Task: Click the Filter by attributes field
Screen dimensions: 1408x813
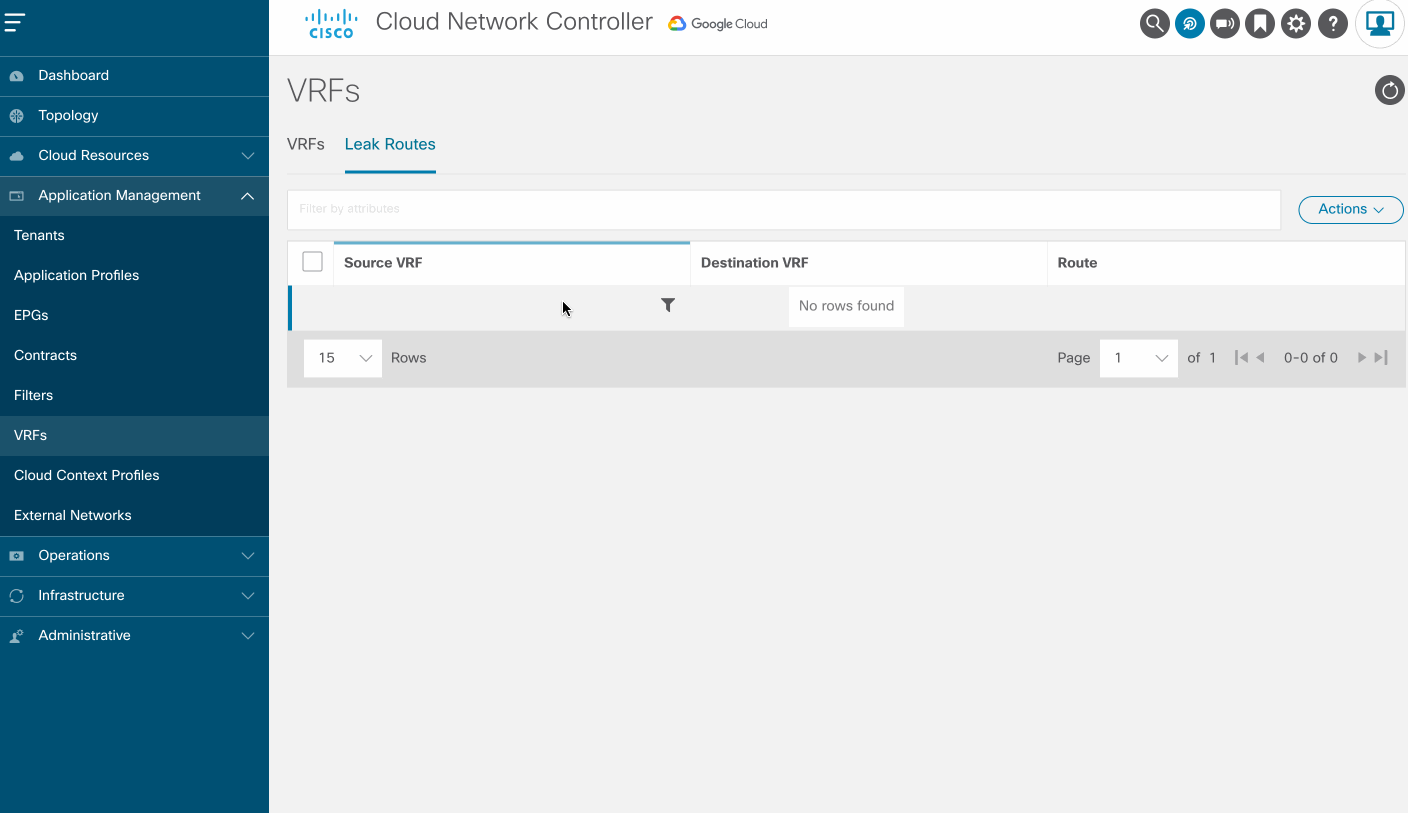Action: click(783, 209)
